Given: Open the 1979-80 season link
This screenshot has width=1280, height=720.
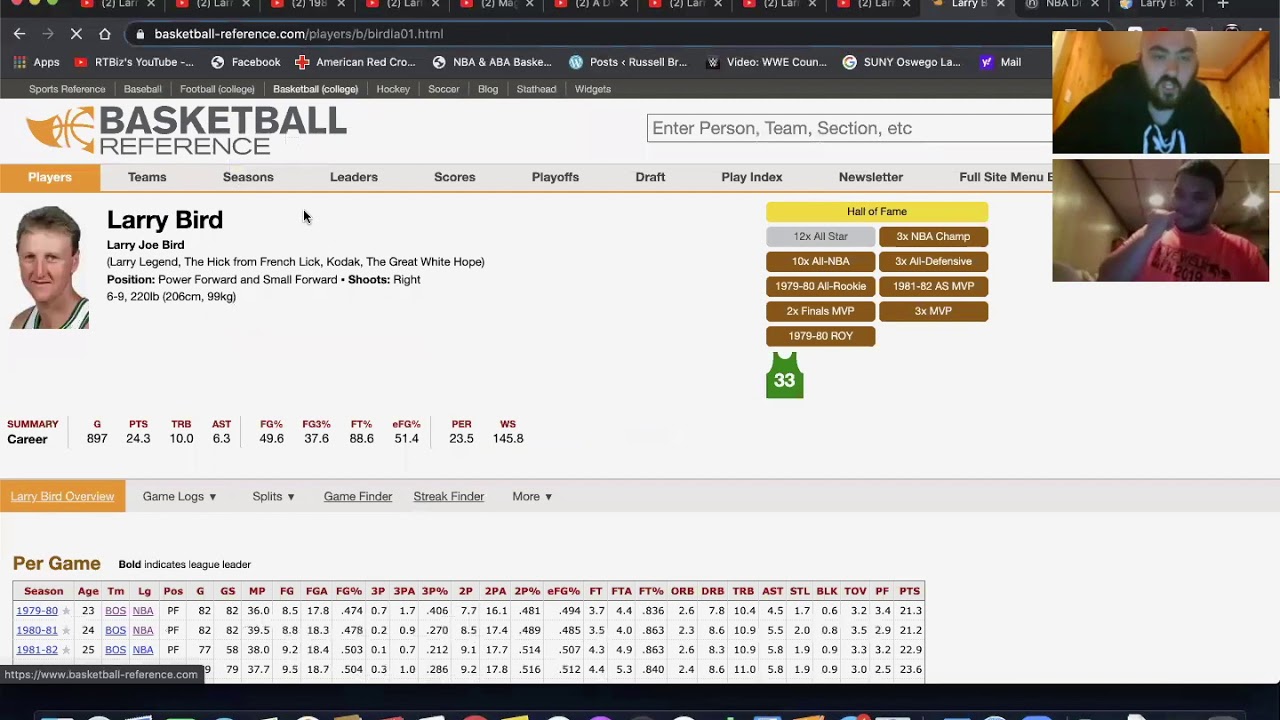Looking at the screenshot, I should click(x=37, y=611).
